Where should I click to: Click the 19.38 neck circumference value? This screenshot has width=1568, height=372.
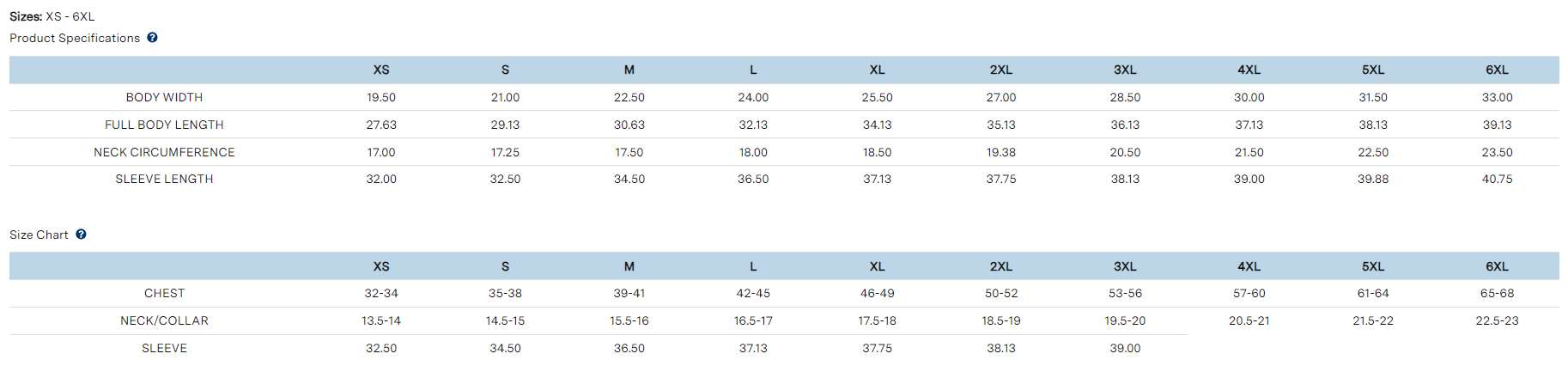pyautogui.click(x=1001, y=152)
